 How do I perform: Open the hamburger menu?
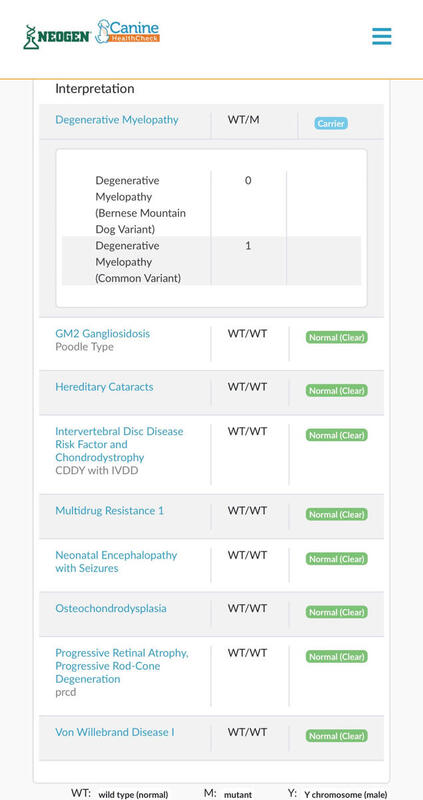[382, 36]
